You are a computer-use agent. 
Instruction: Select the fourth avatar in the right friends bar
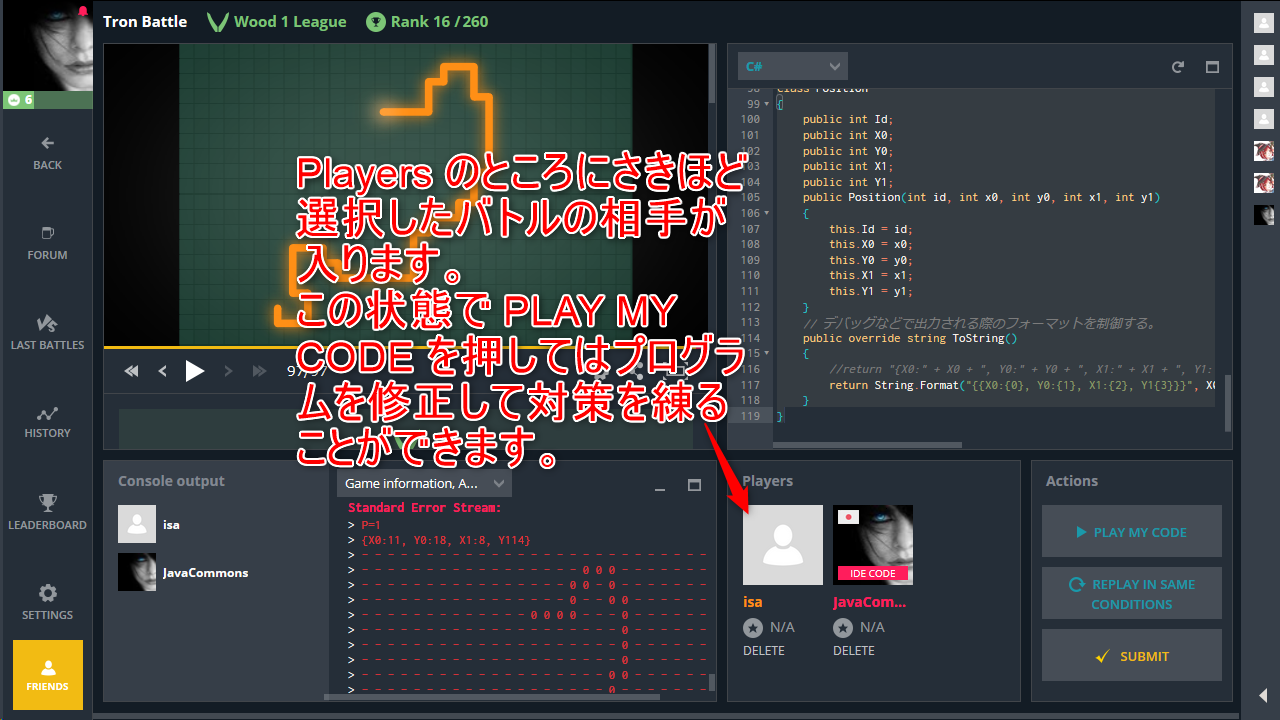pos(1264,119)
